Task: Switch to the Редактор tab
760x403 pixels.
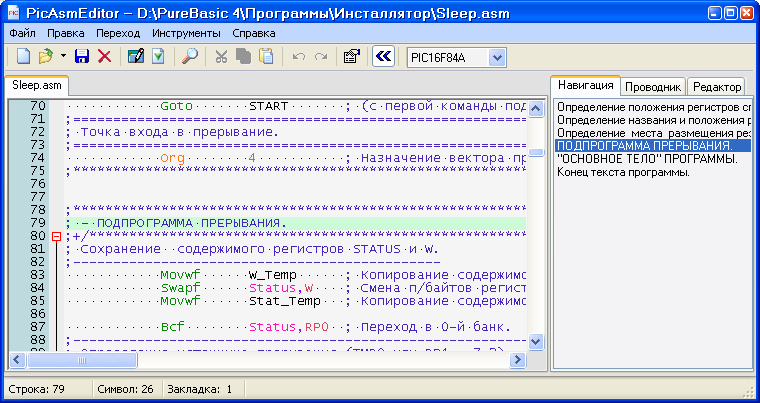Action: click(x=717, y=87)
